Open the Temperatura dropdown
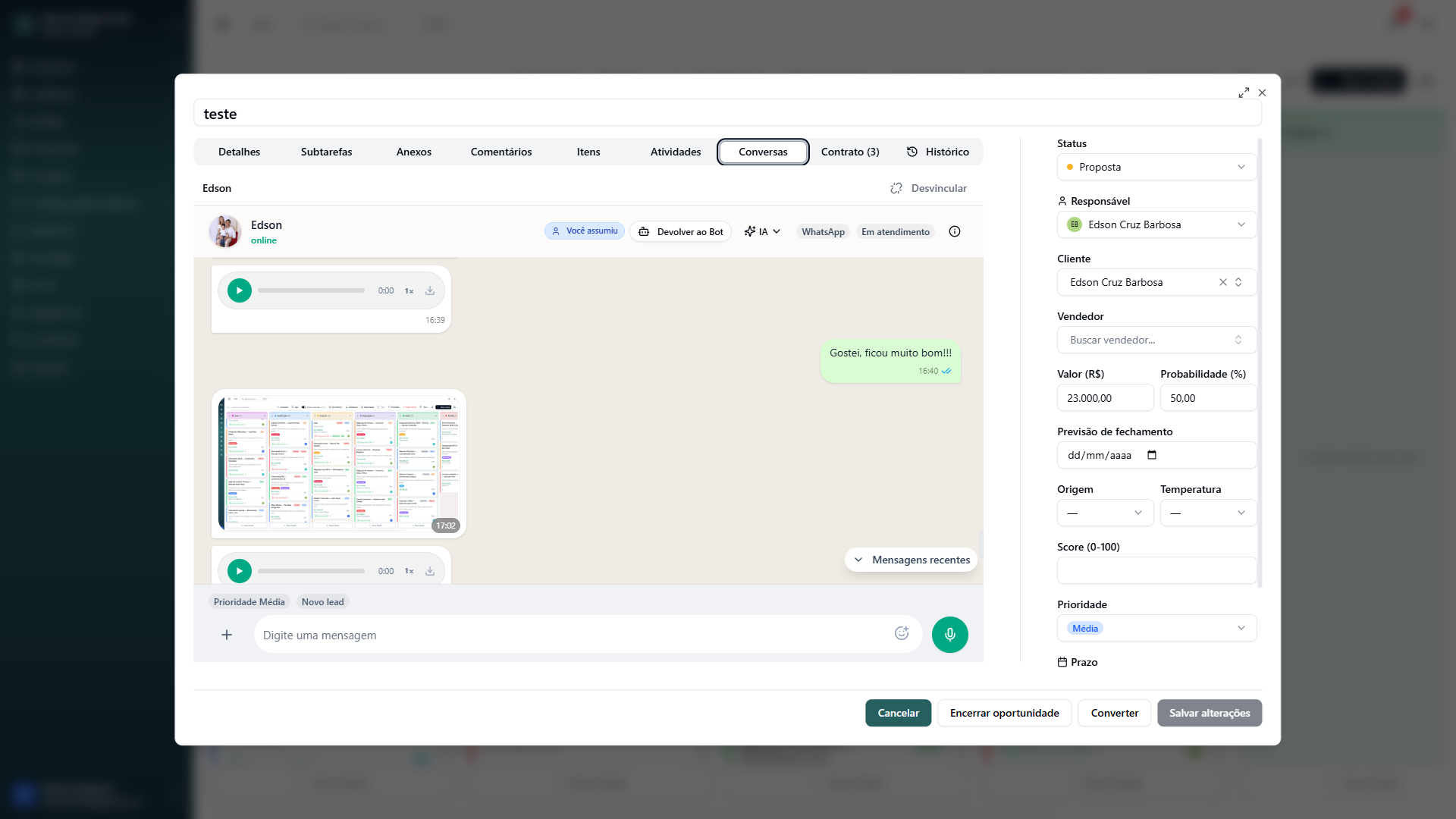The image size is (1456, 819). [1207, 513]
